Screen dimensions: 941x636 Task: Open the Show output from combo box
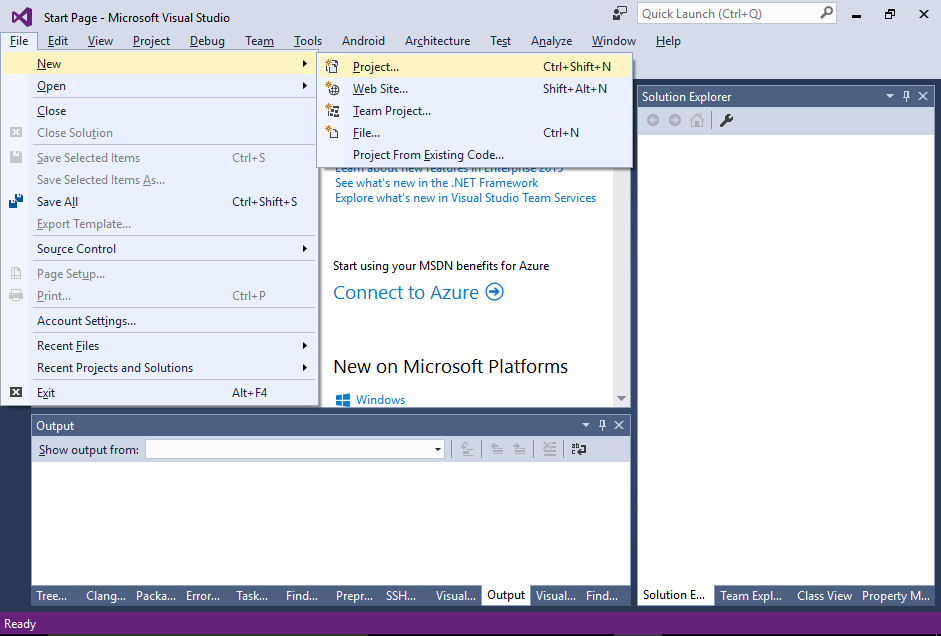[295, 449]
